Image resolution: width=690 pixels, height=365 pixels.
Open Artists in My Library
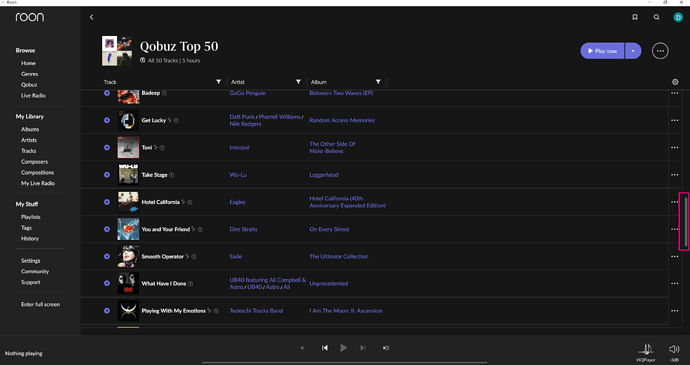[x=29, y=140]
